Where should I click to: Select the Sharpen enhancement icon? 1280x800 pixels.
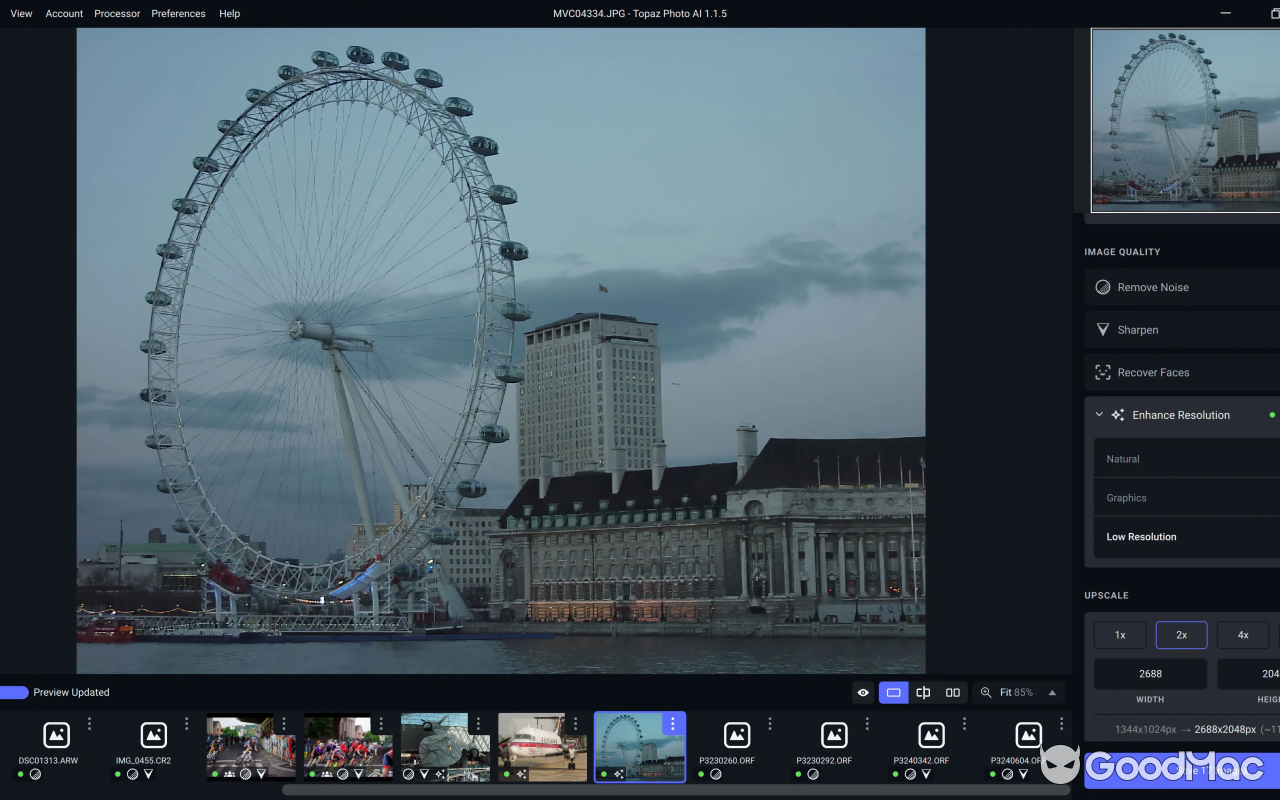tap(1102, 329)
